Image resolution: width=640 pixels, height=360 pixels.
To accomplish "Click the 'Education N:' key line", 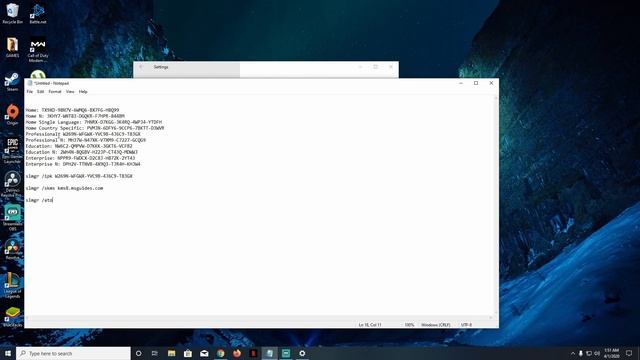I will (x=81, y=152).
